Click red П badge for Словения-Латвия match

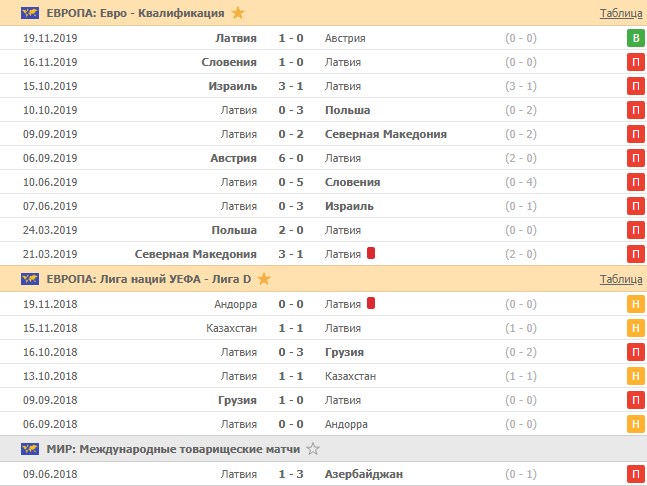(x=634, y=62)
